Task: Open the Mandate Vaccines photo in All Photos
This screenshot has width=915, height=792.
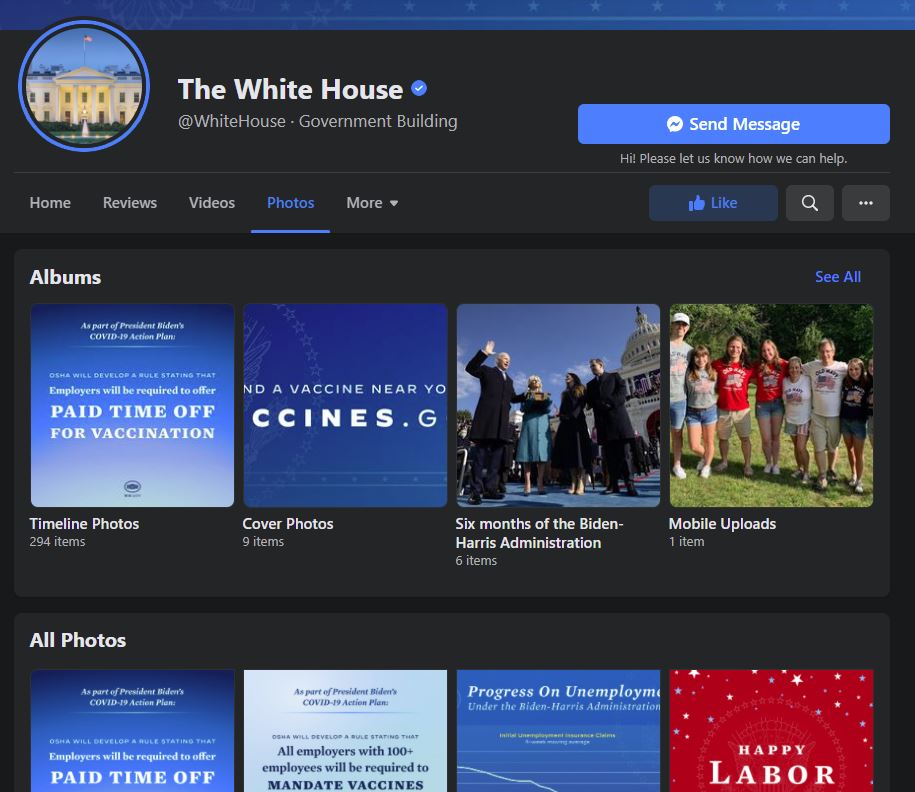Action: click(345, 730)
